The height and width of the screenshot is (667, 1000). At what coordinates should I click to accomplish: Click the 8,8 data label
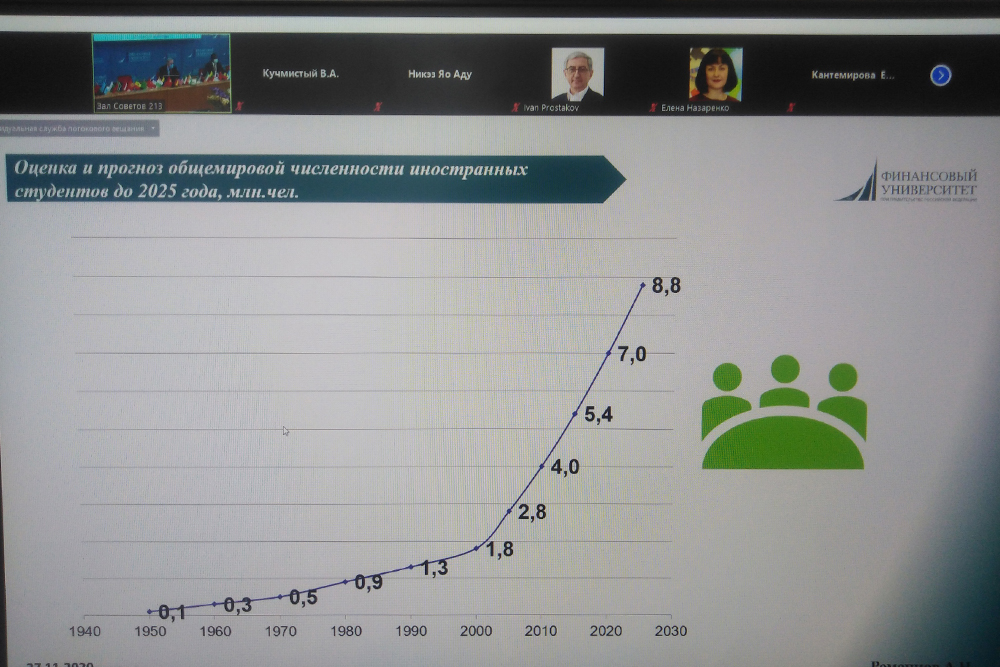coord(666,286)
